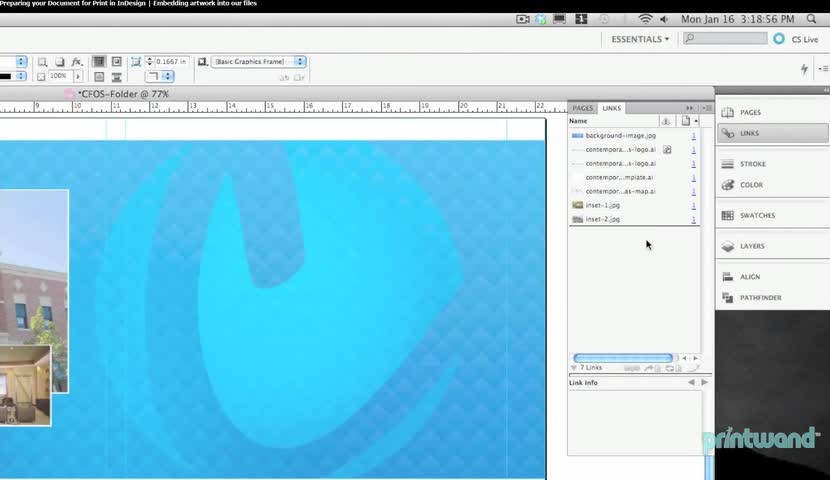Click the interior room photo on canvas
The image size is (830, 480).
(x=25, y=385)
